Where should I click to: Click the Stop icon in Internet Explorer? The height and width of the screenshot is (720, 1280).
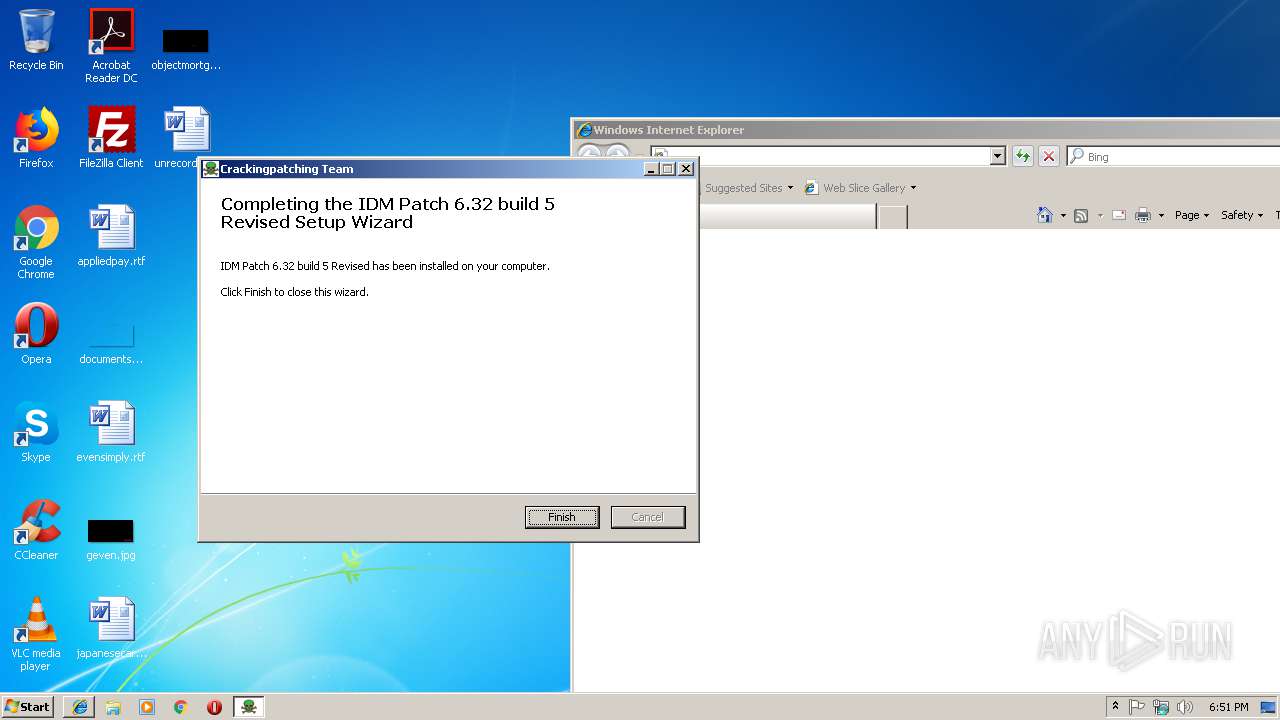click(x=1048, y=156)
